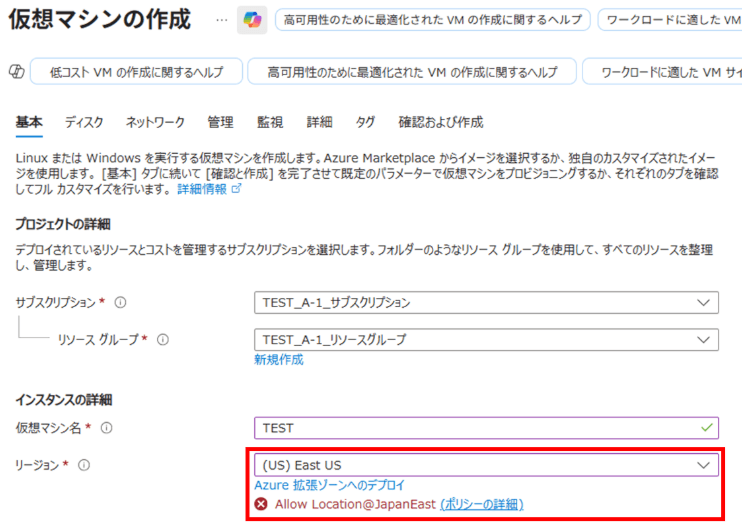742x530 pixels.
Task: Select the 管理 tab
Action: (220, 122)
